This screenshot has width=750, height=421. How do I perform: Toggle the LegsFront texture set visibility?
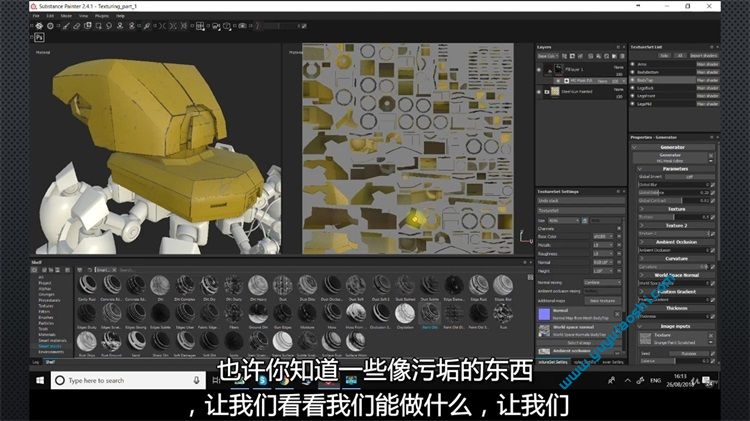tap(633, 96)
